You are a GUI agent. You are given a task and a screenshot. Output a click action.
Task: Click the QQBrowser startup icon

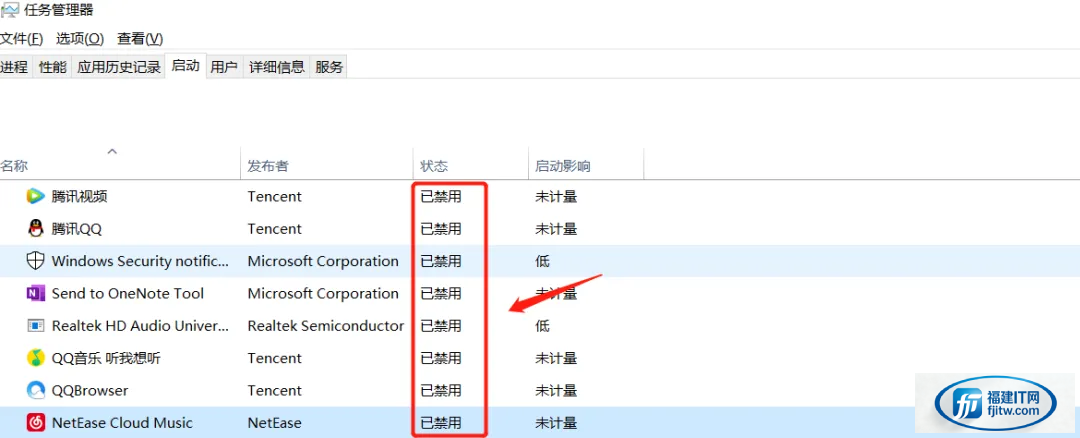click(35, 390)
